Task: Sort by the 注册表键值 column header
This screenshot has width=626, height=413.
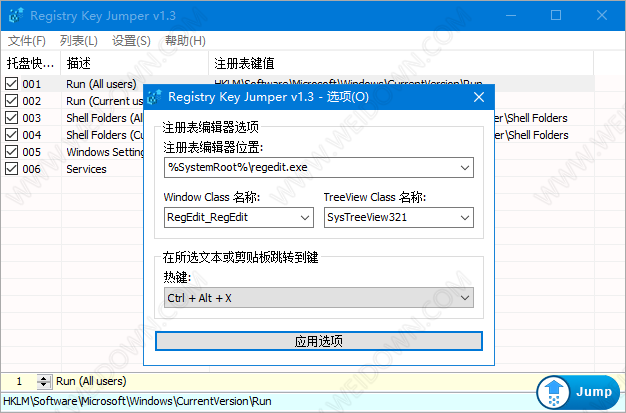Action: pyautogui.click(x=401, y=63)
